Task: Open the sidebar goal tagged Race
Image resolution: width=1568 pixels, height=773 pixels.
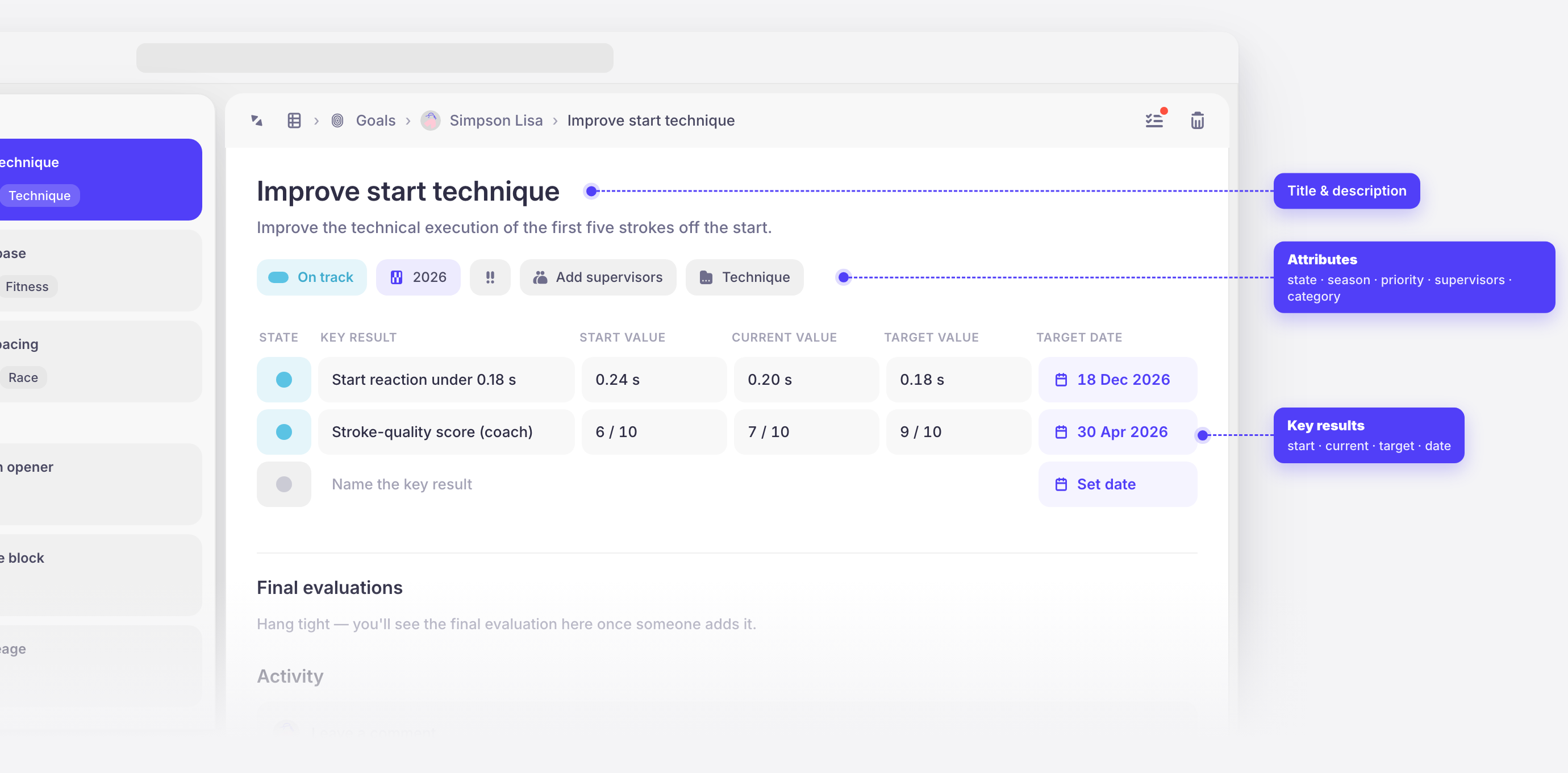Action: click(101, 362)
